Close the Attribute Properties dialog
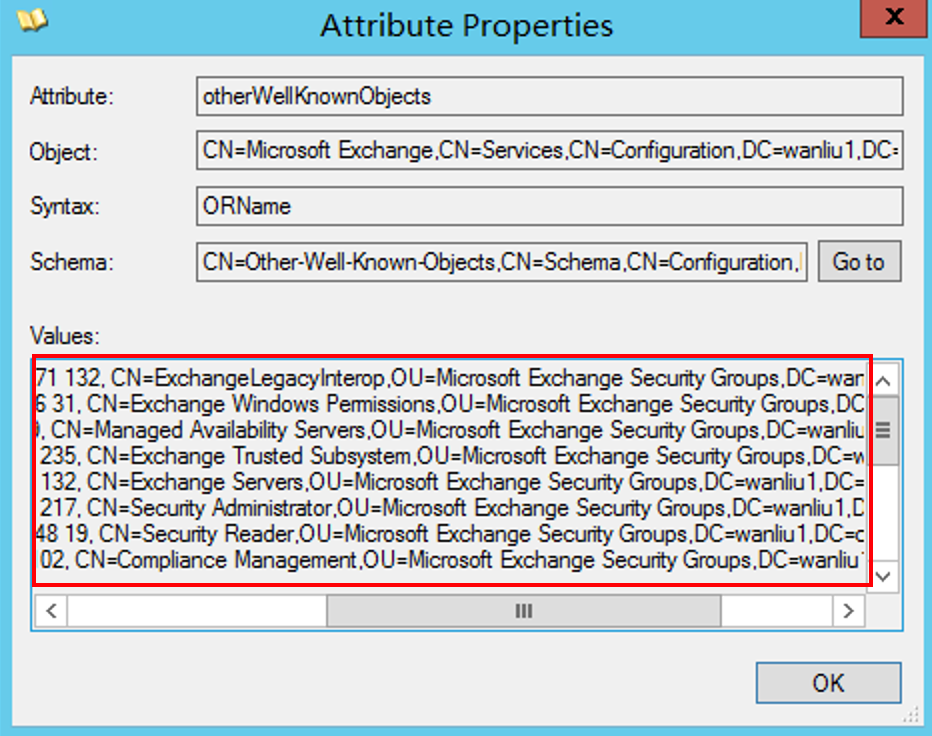The width and height of the screenshot is (932, 736). pos(895,18)
